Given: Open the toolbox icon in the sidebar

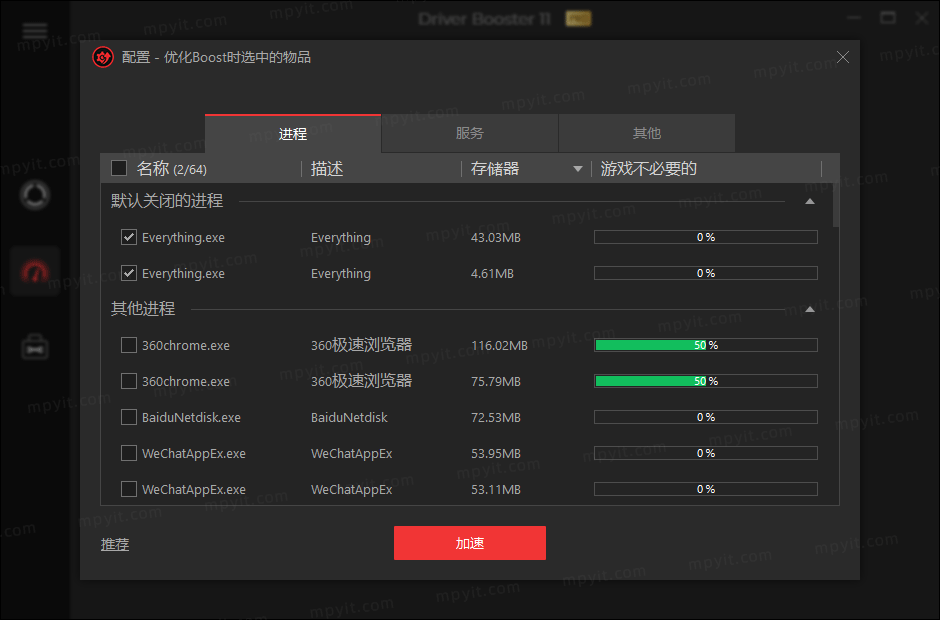Looking at the screenshot, I should click(35, 347).
